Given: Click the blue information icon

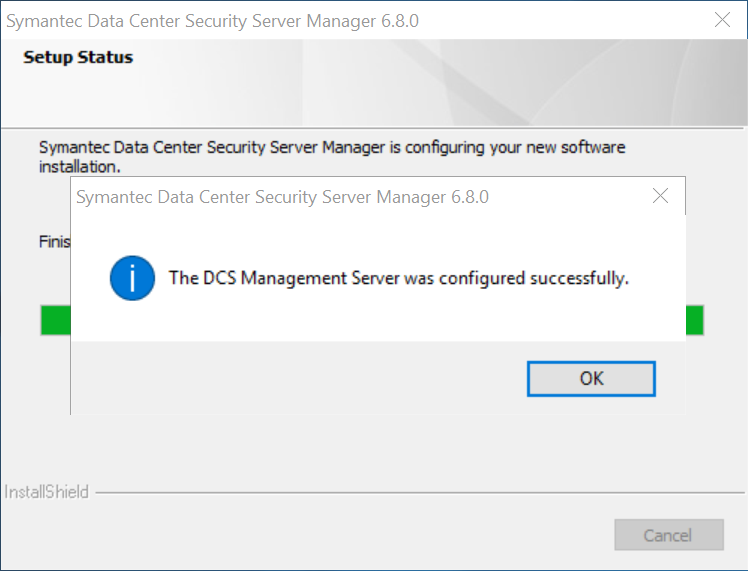Looking at the screenshot, I should click(x=132, y=278).
